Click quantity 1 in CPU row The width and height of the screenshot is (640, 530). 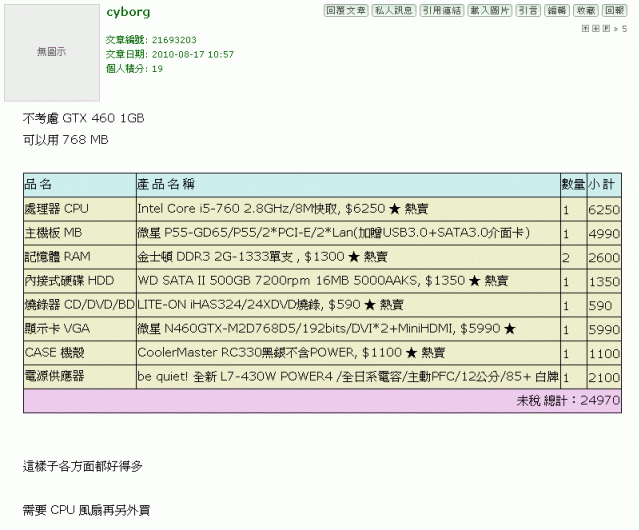tap(573, 210)
